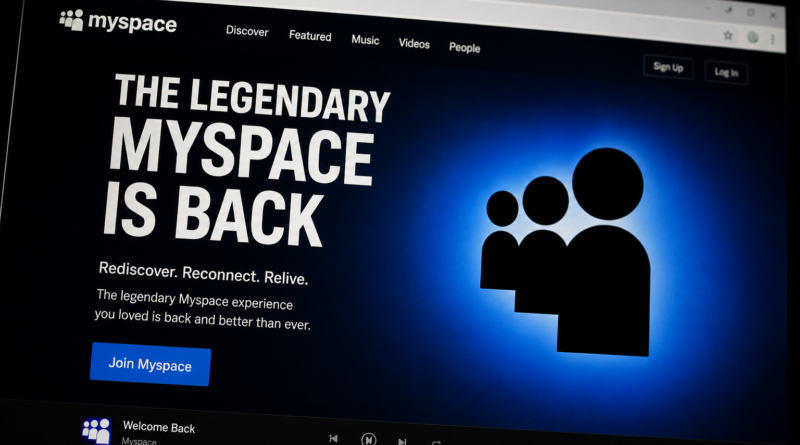800x445 pixels.
Task: Click the Log In button
Action: (x=726, y=72)
